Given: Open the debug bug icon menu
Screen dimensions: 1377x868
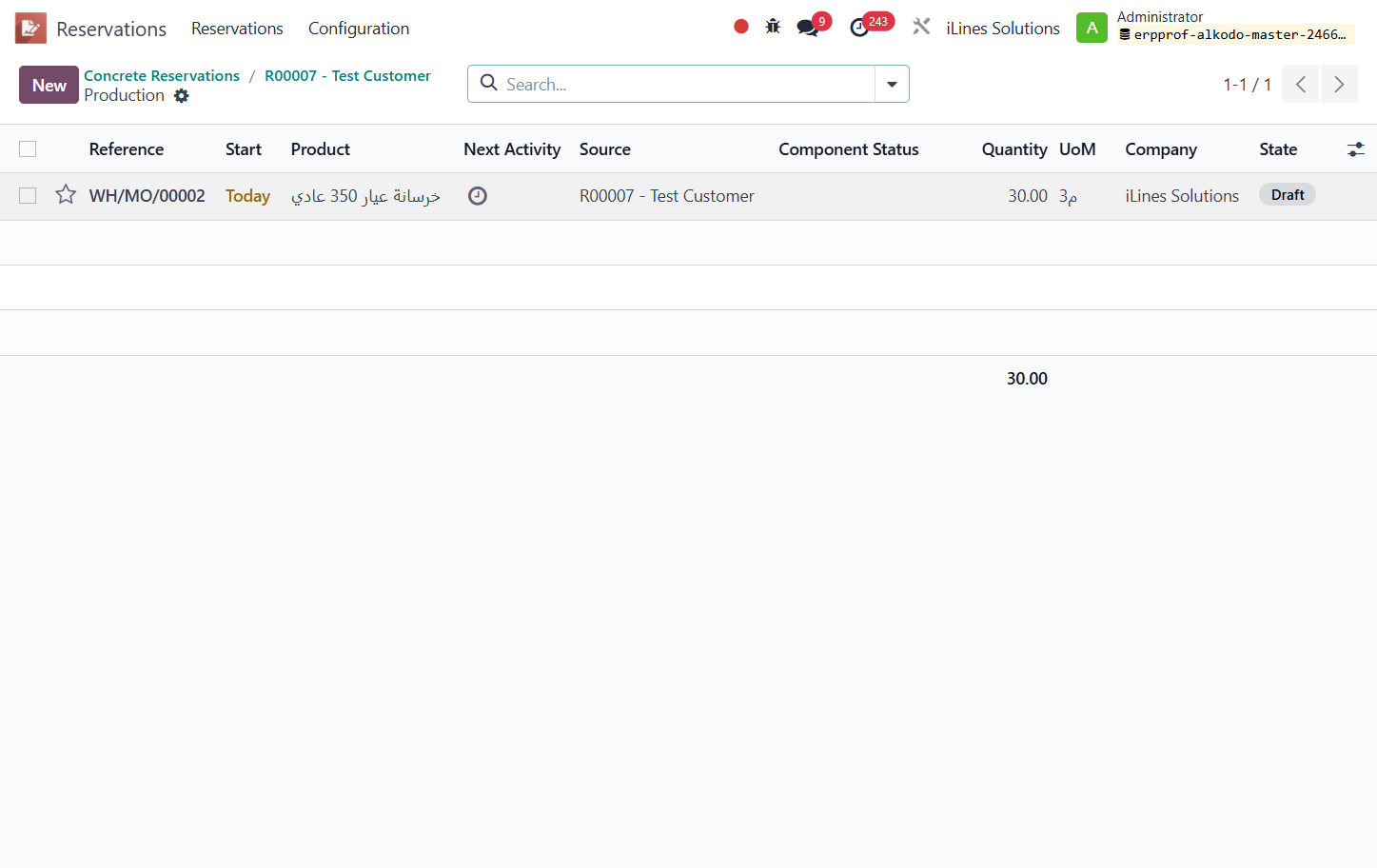Looking at the screenshot, I should tap(773, 27).
